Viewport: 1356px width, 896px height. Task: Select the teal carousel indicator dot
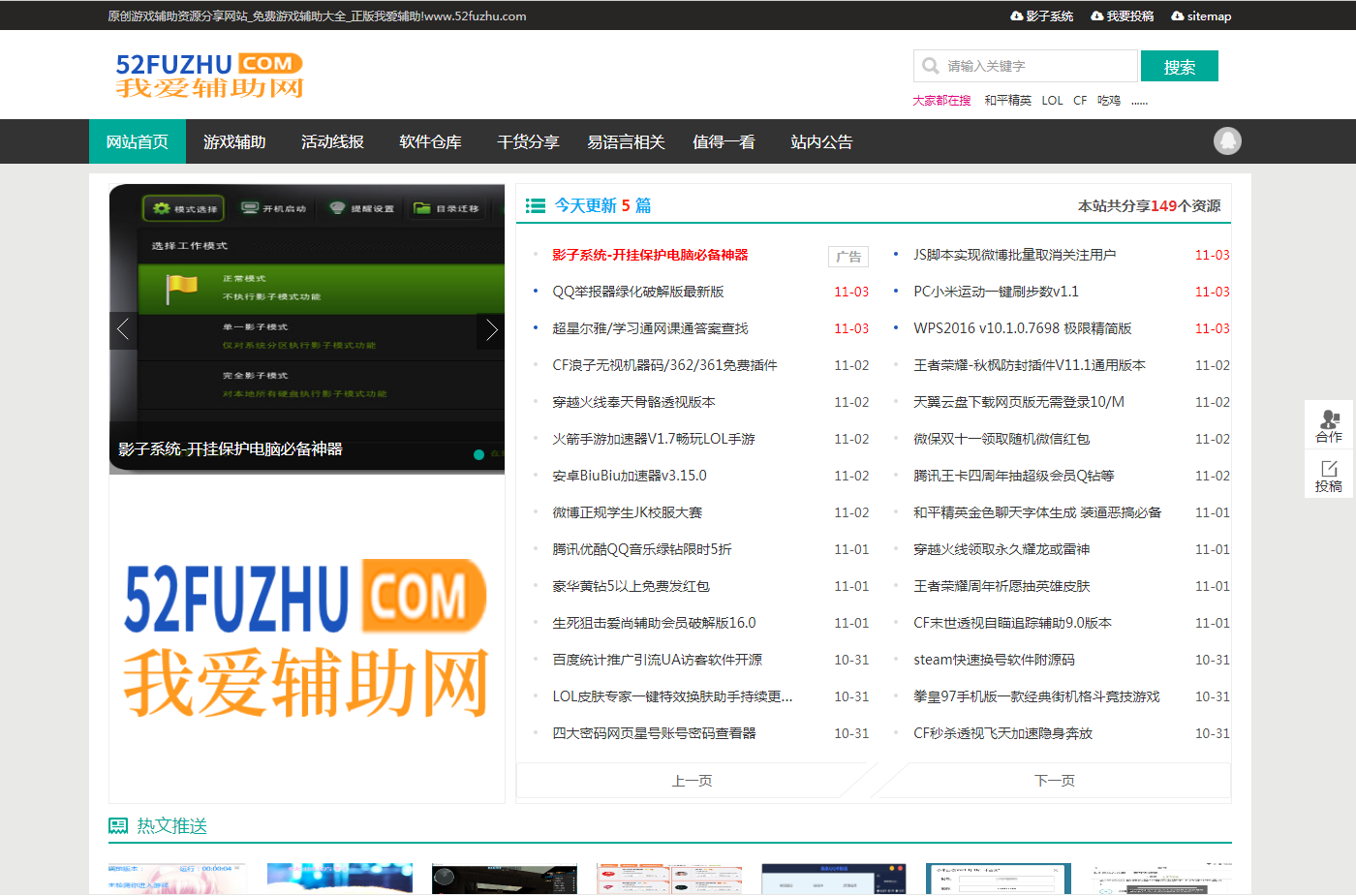pos(478,454)
